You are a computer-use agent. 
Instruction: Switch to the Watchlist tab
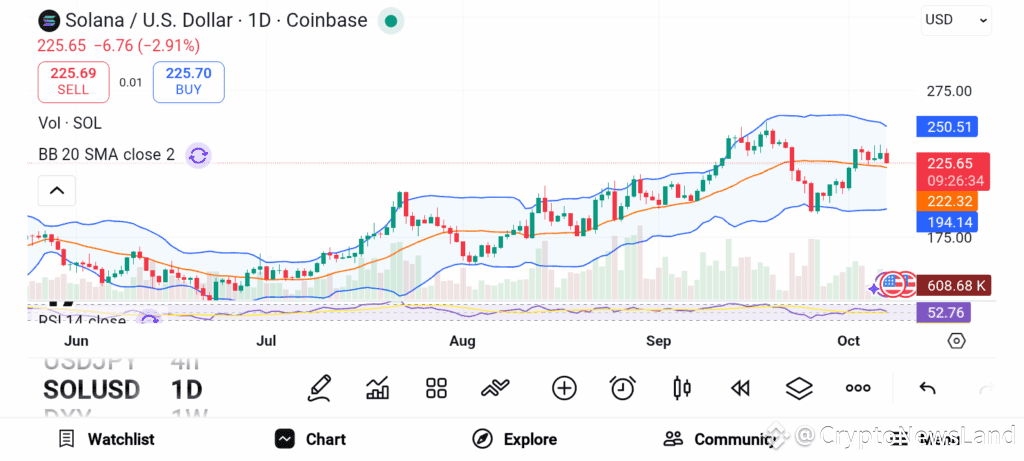(x=106, y=439)
